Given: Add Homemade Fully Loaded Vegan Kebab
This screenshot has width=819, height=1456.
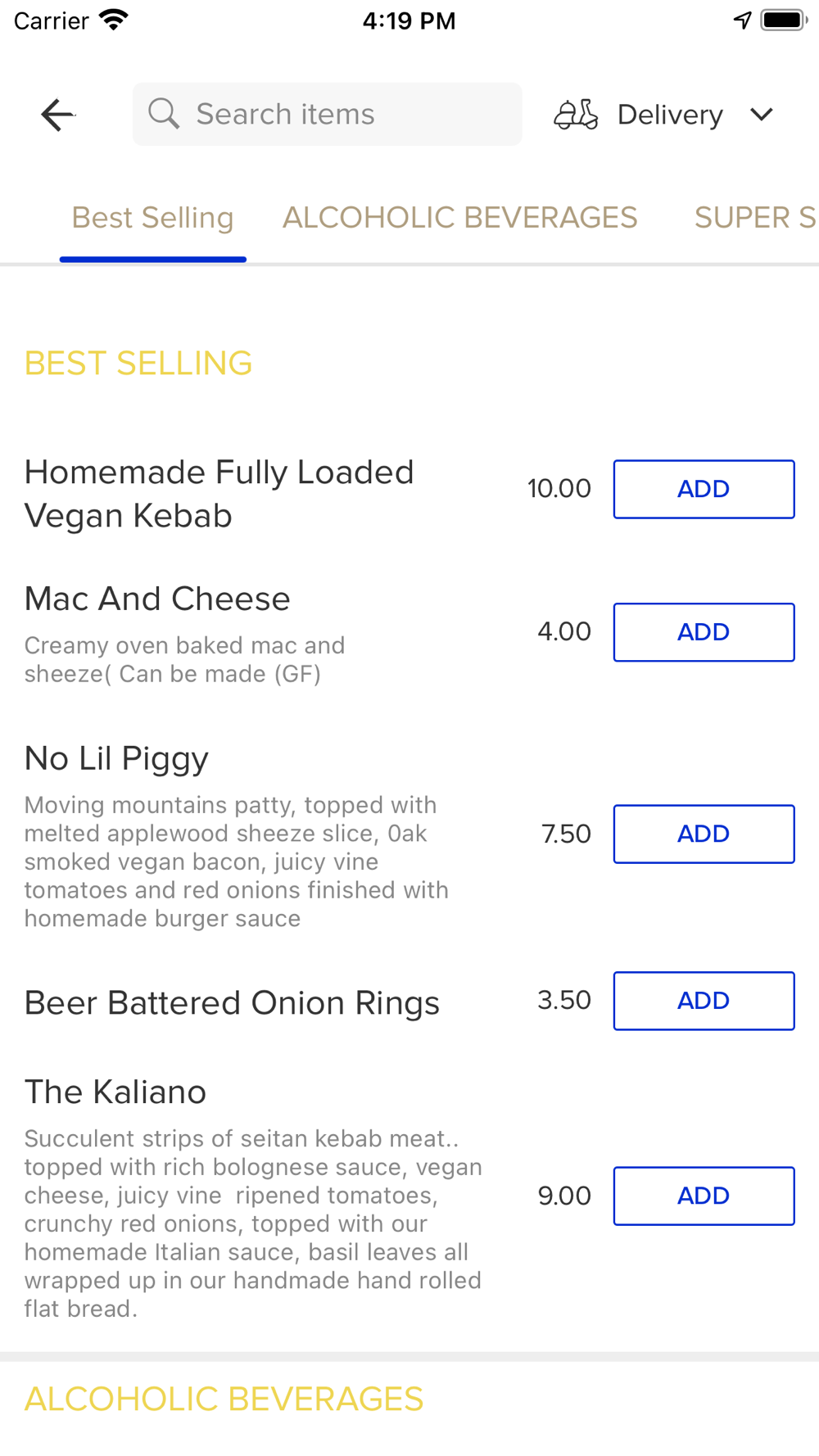Looking at the screenshot, I should [704, 489].
